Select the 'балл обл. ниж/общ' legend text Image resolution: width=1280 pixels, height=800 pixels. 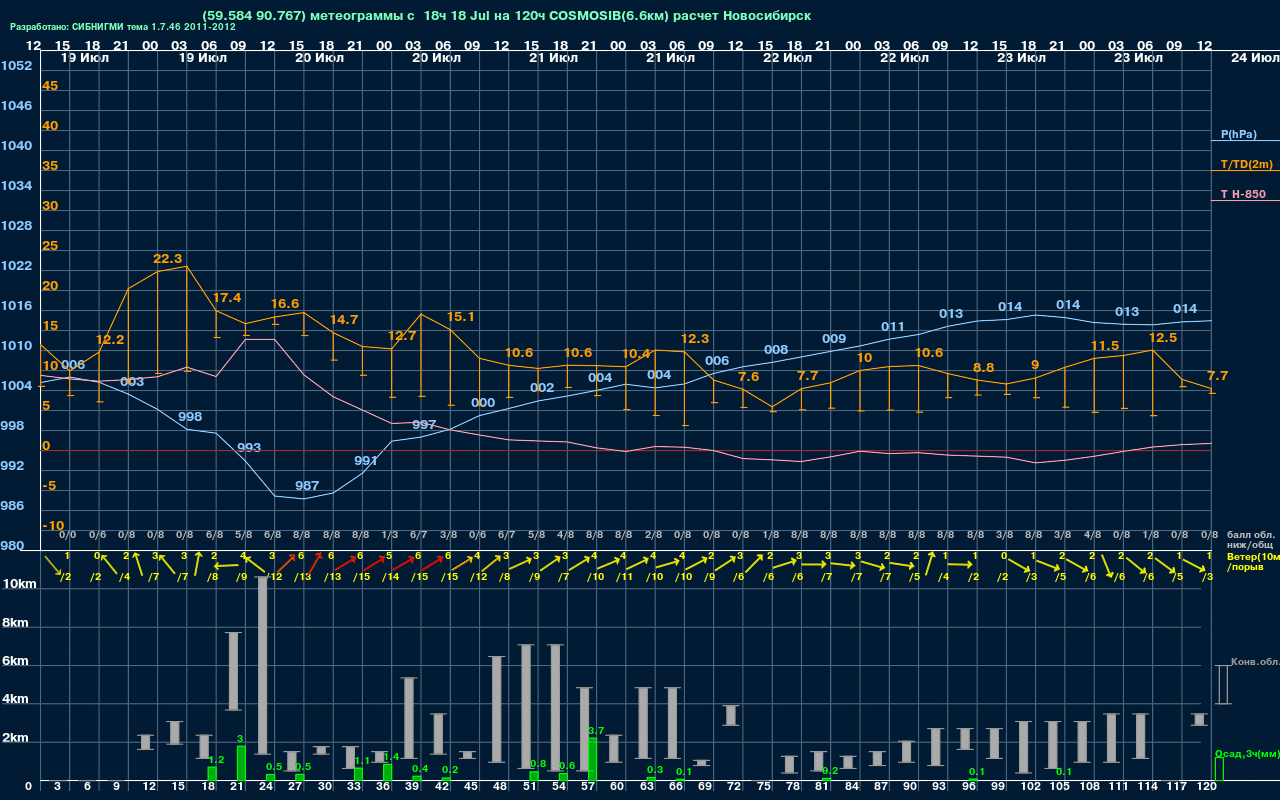click(x=1251, y=540)
